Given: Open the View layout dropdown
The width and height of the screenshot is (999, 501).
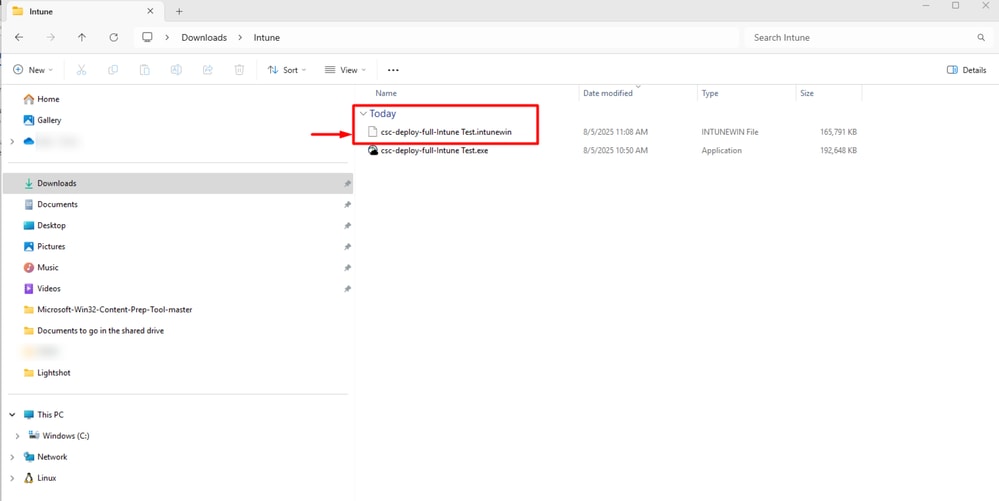Looking at the screenshot, I should click(345, 70).
